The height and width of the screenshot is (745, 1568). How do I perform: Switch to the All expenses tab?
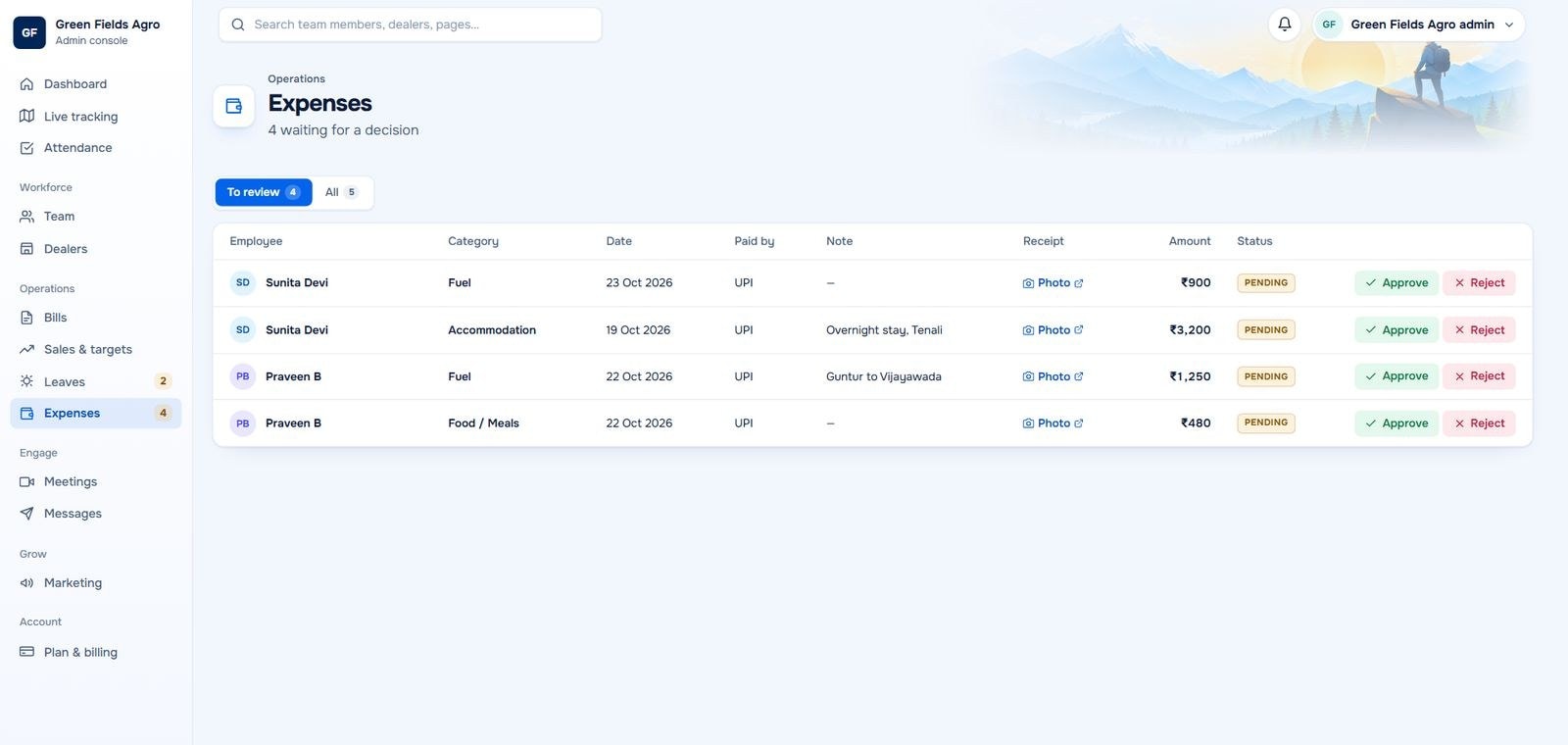[x=341, y=192]
